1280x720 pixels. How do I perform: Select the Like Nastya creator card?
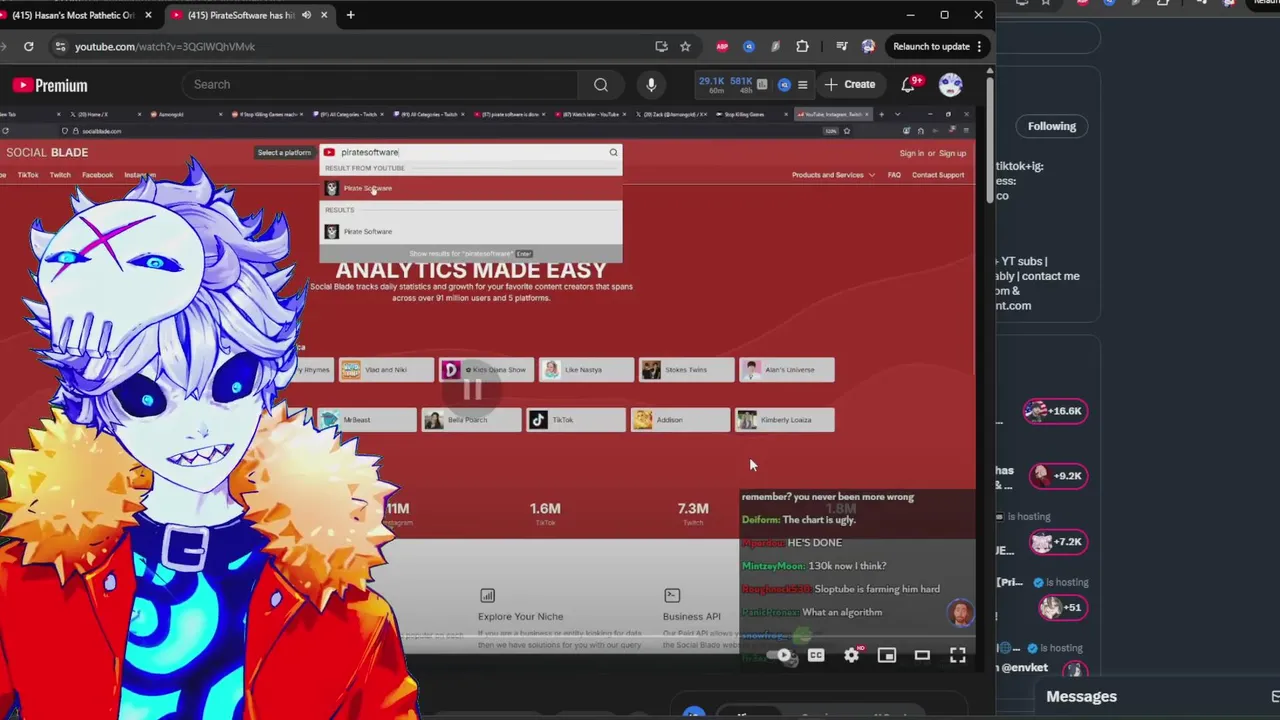586,370
